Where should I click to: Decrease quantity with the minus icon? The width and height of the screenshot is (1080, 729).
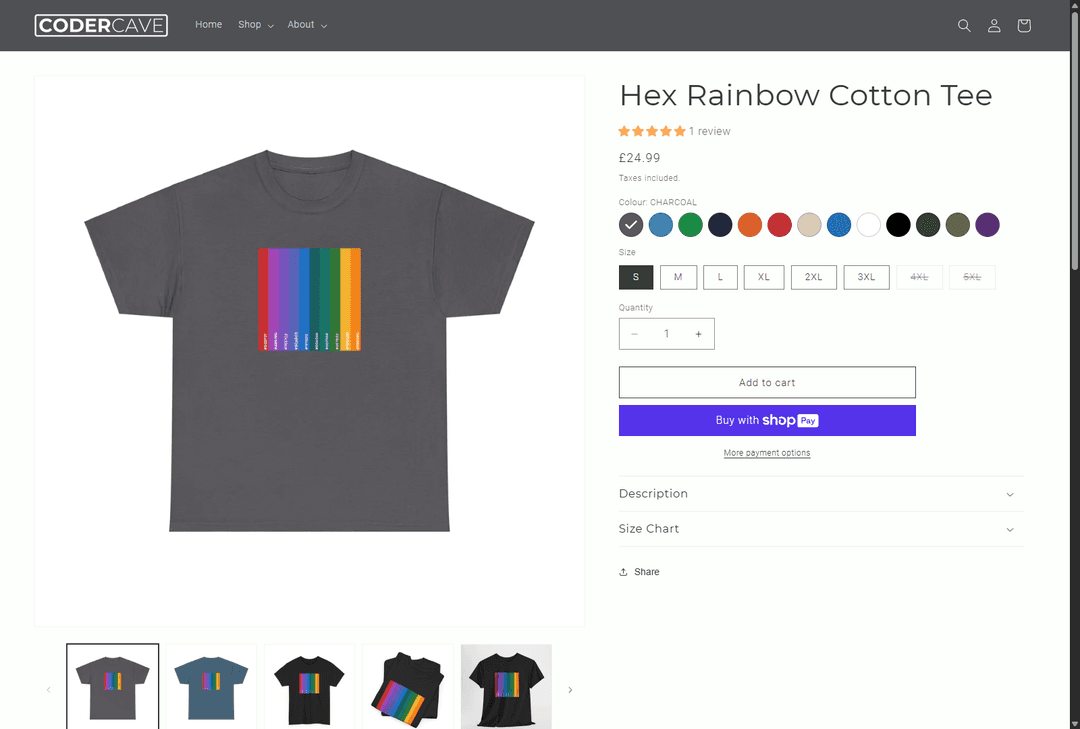634,334
